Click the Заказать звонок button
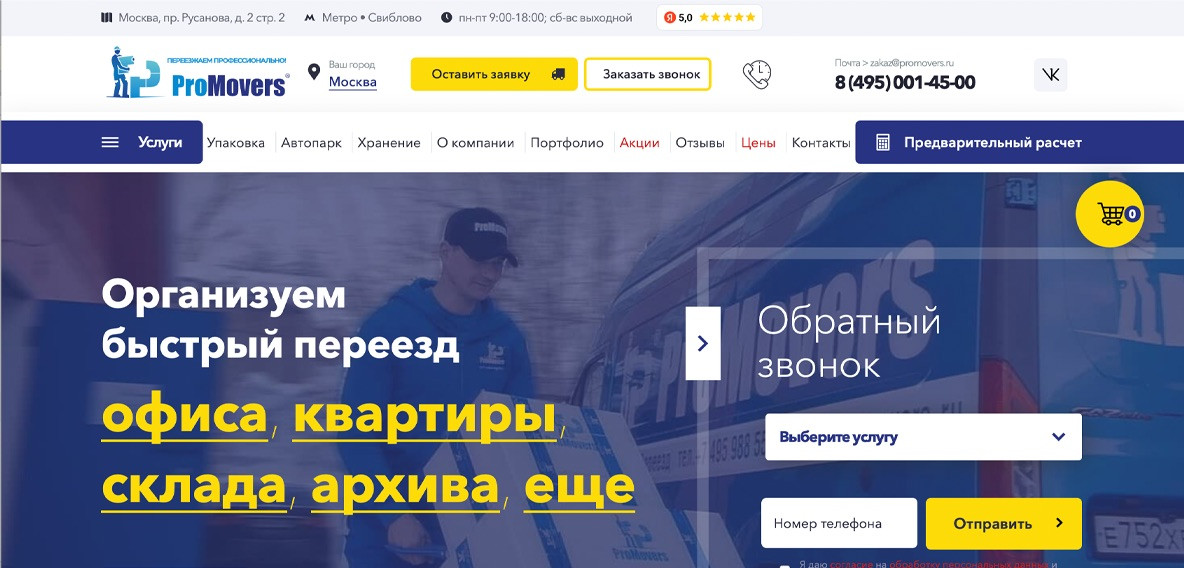Screen dimensions: 1184x568 click(647, 74)
